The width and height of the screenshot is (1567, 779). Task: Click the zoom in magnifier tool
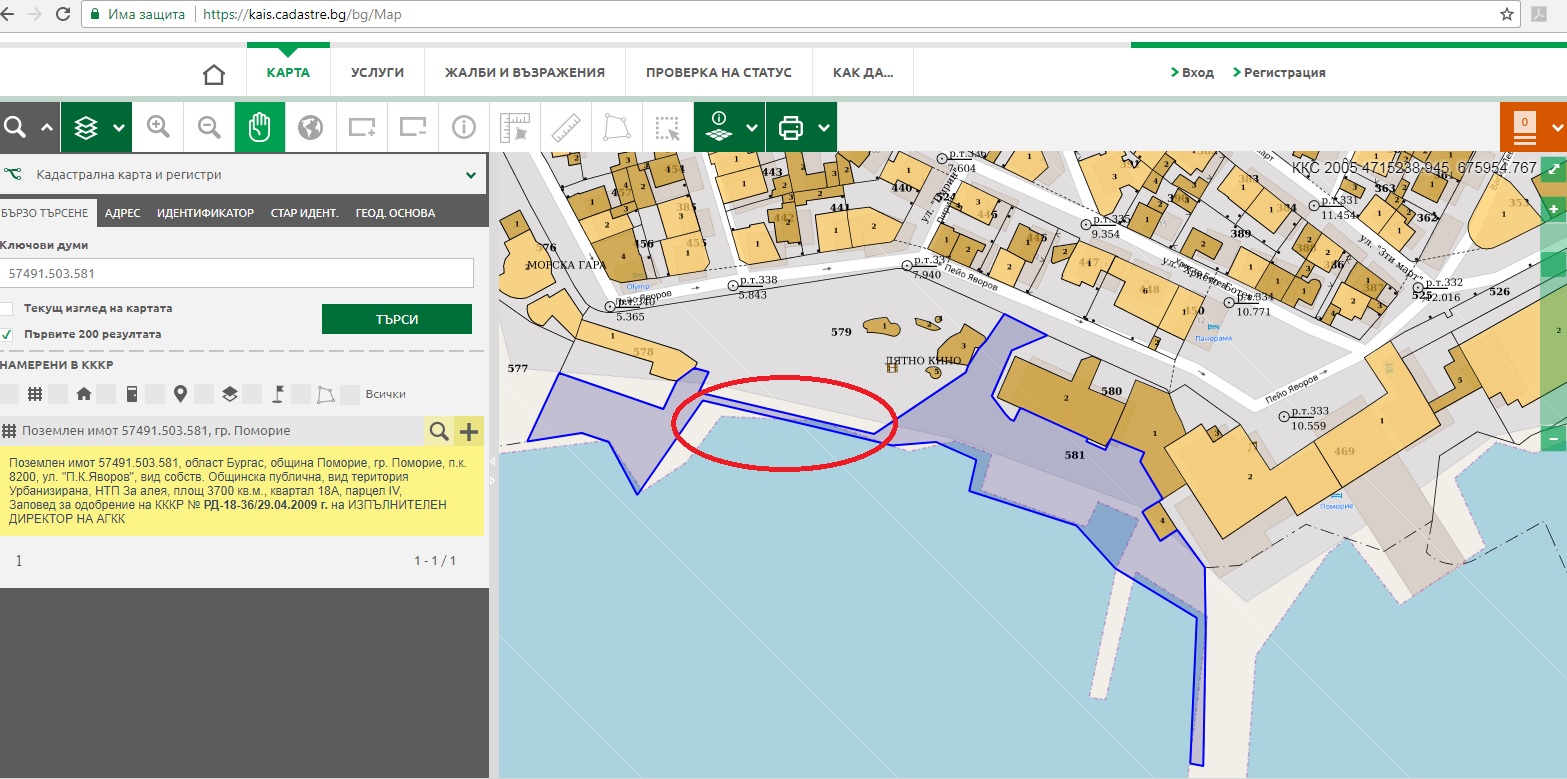click(x=158, y=127)
